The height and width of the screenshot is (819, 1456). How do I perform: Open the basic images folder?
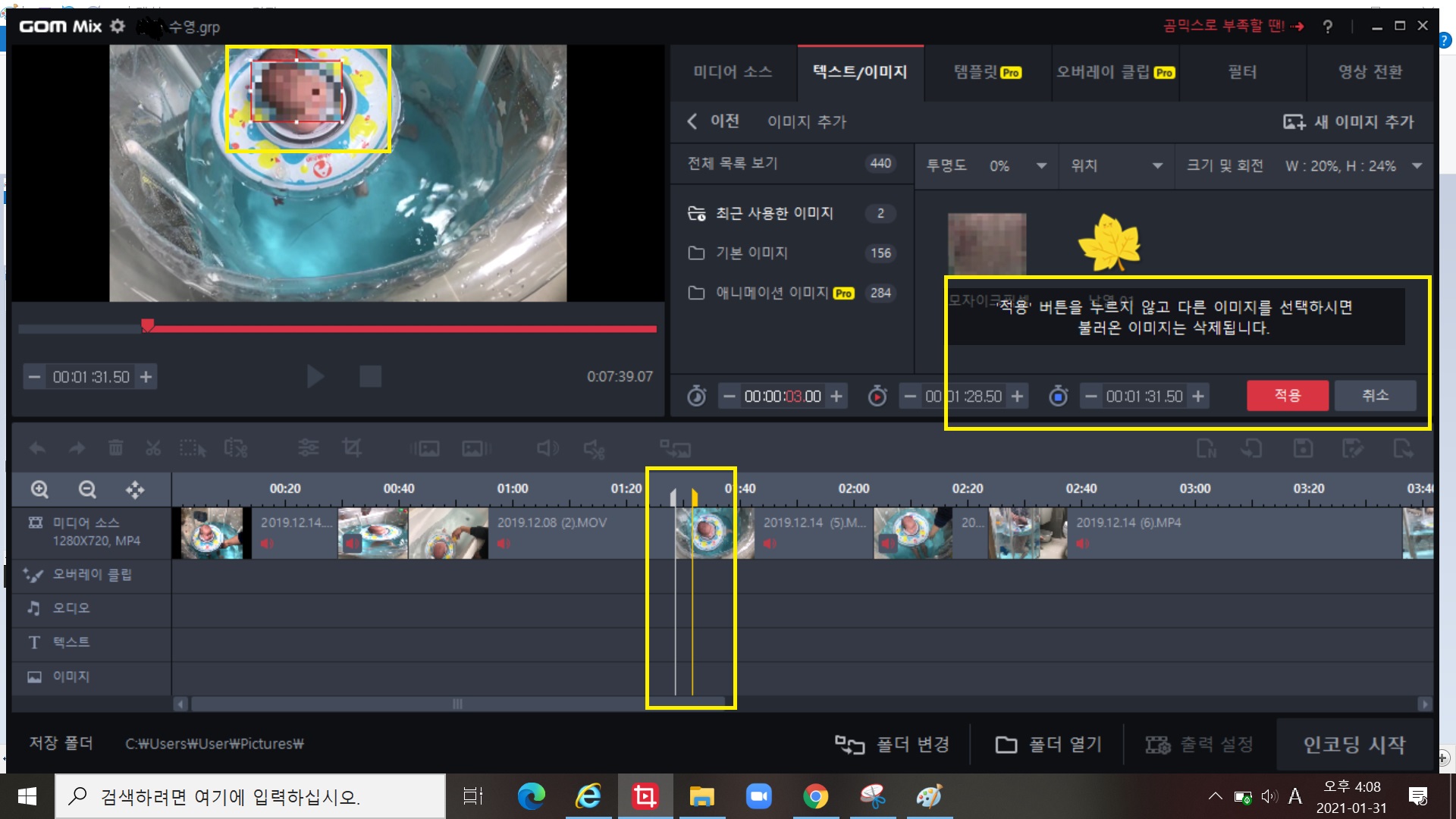click(x=792, y=253)
